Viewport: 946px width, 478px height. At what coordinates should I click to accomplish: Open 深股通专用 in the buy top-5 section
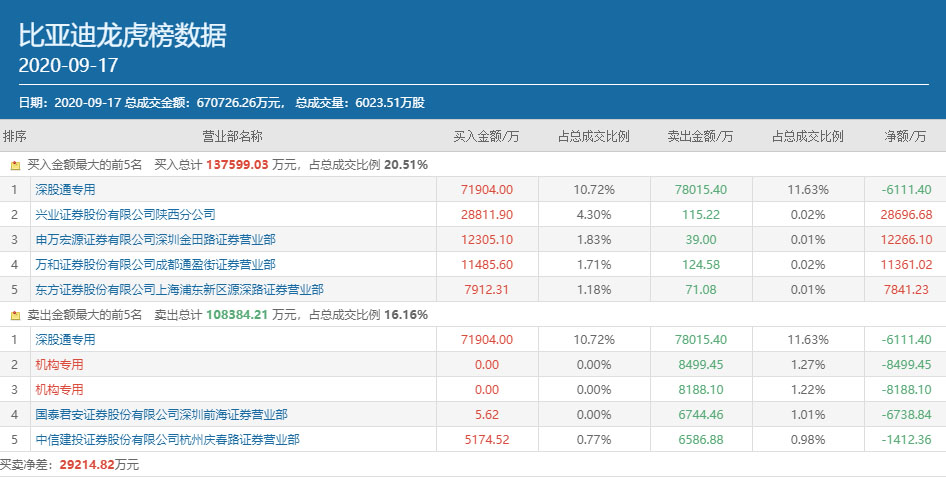click(65, 189)
